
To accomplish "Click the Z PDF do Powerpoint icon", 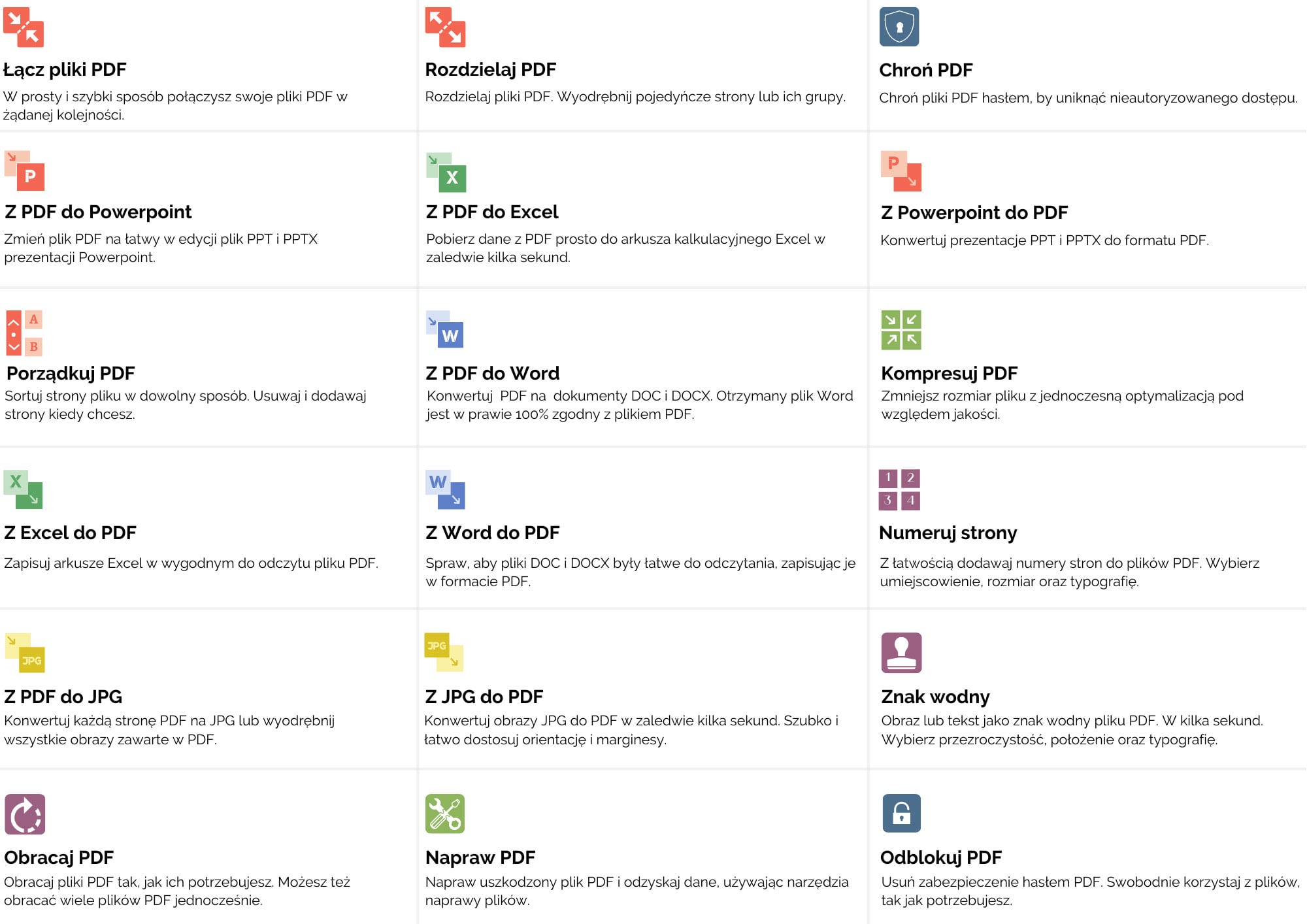I will [x=25, y=171].
